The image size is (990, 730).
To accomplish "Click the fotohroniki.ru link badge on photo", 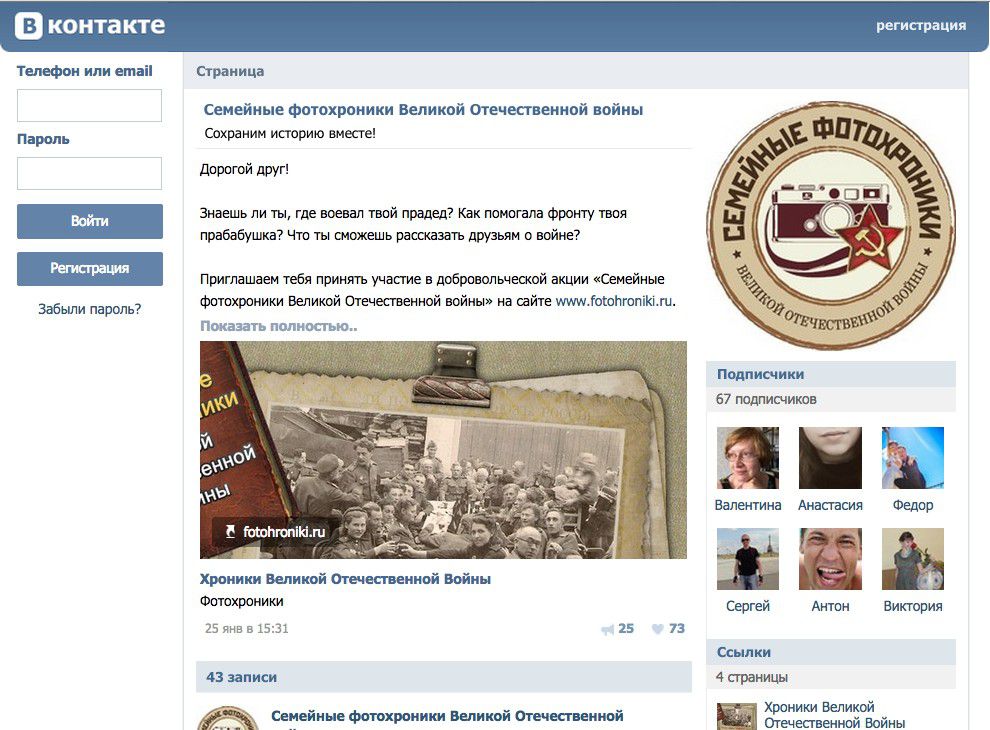I will point(275,532).
